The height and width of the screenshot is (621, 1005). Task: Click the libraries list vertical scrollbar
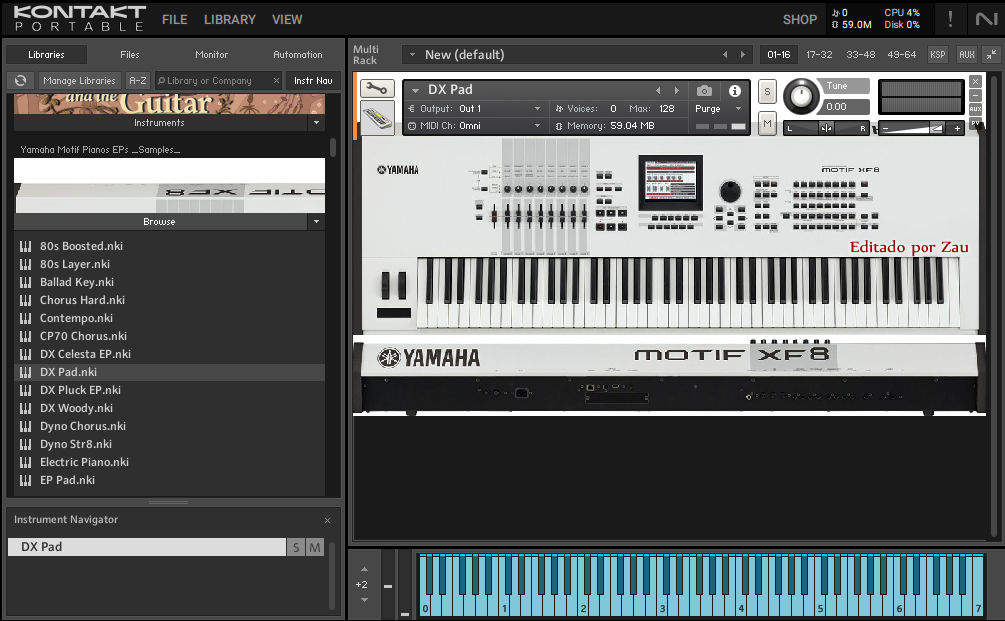333,147
